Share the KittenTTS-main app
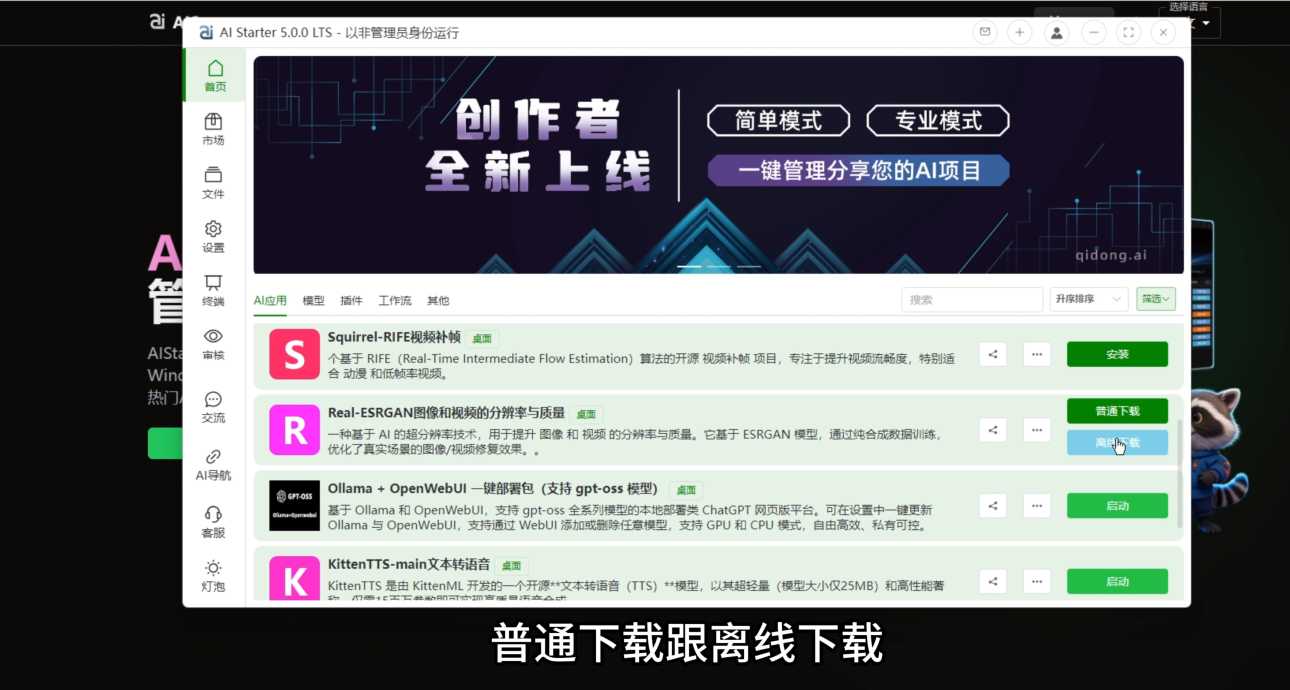Image resolution: width=1290 pixels, height=690 pixels. (993, 581)
